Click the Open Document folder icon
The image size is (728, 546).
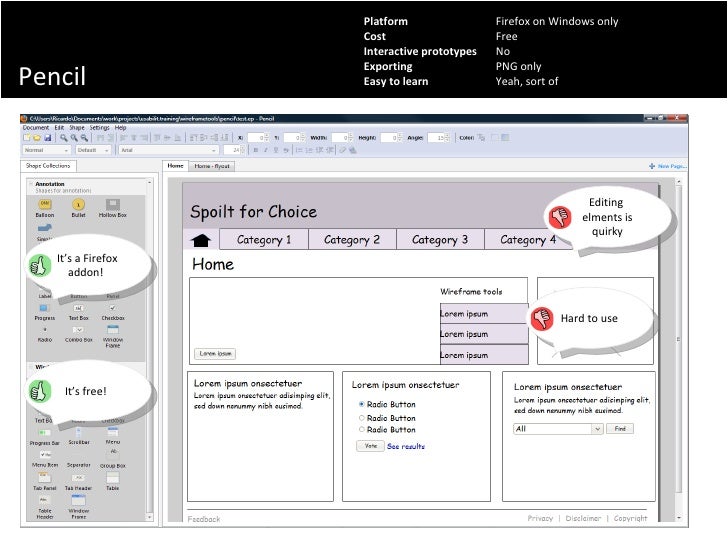tap(37, 137)
